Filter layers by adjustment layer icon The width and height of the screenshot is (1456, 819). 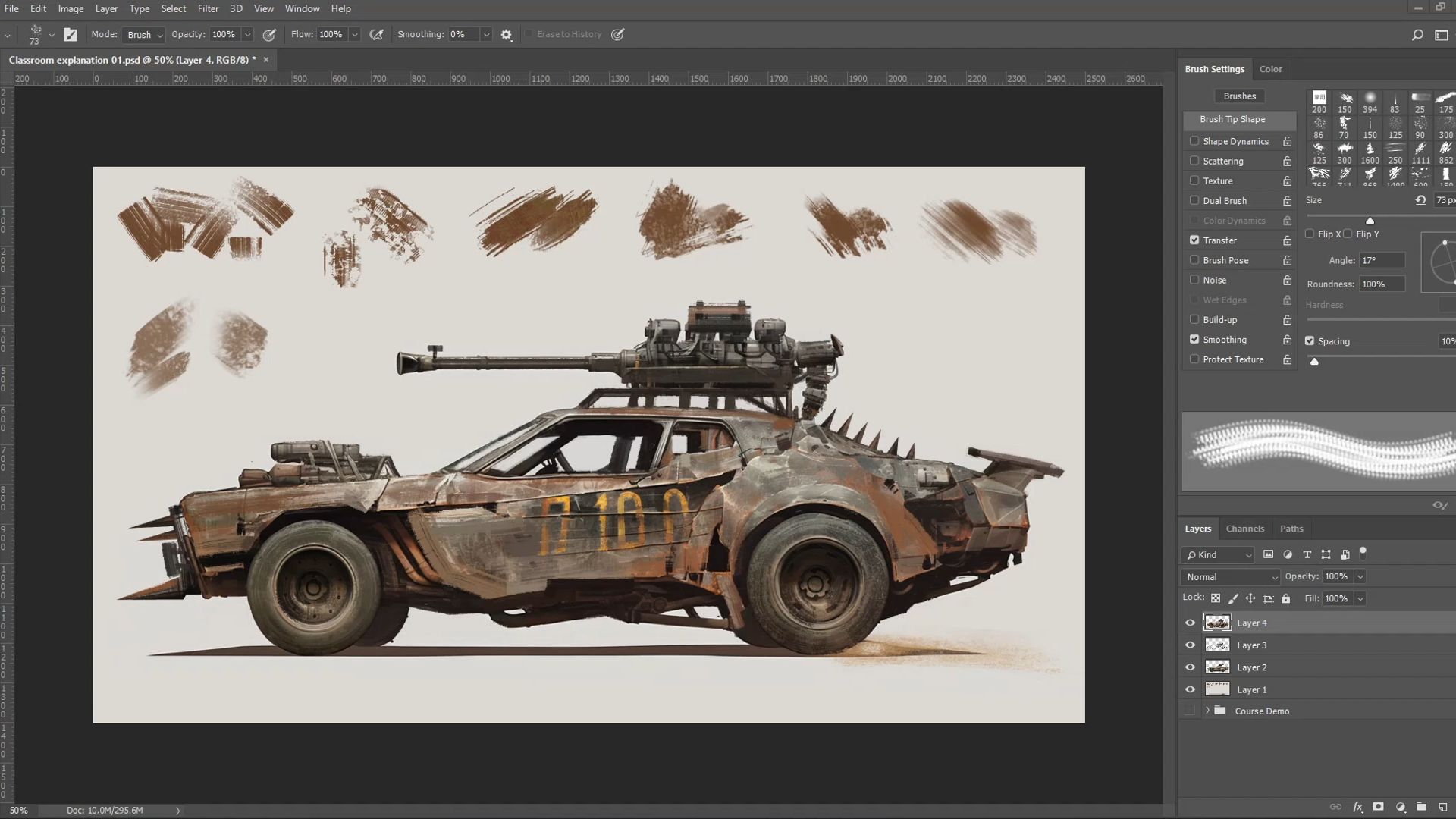click(x=1288, y=554)
